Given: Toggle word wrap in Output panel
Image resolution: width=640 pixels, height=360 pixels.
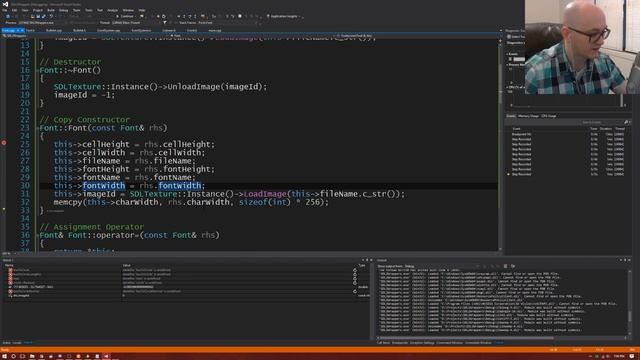Looking at the screenshot, I should tap(513, 266).
